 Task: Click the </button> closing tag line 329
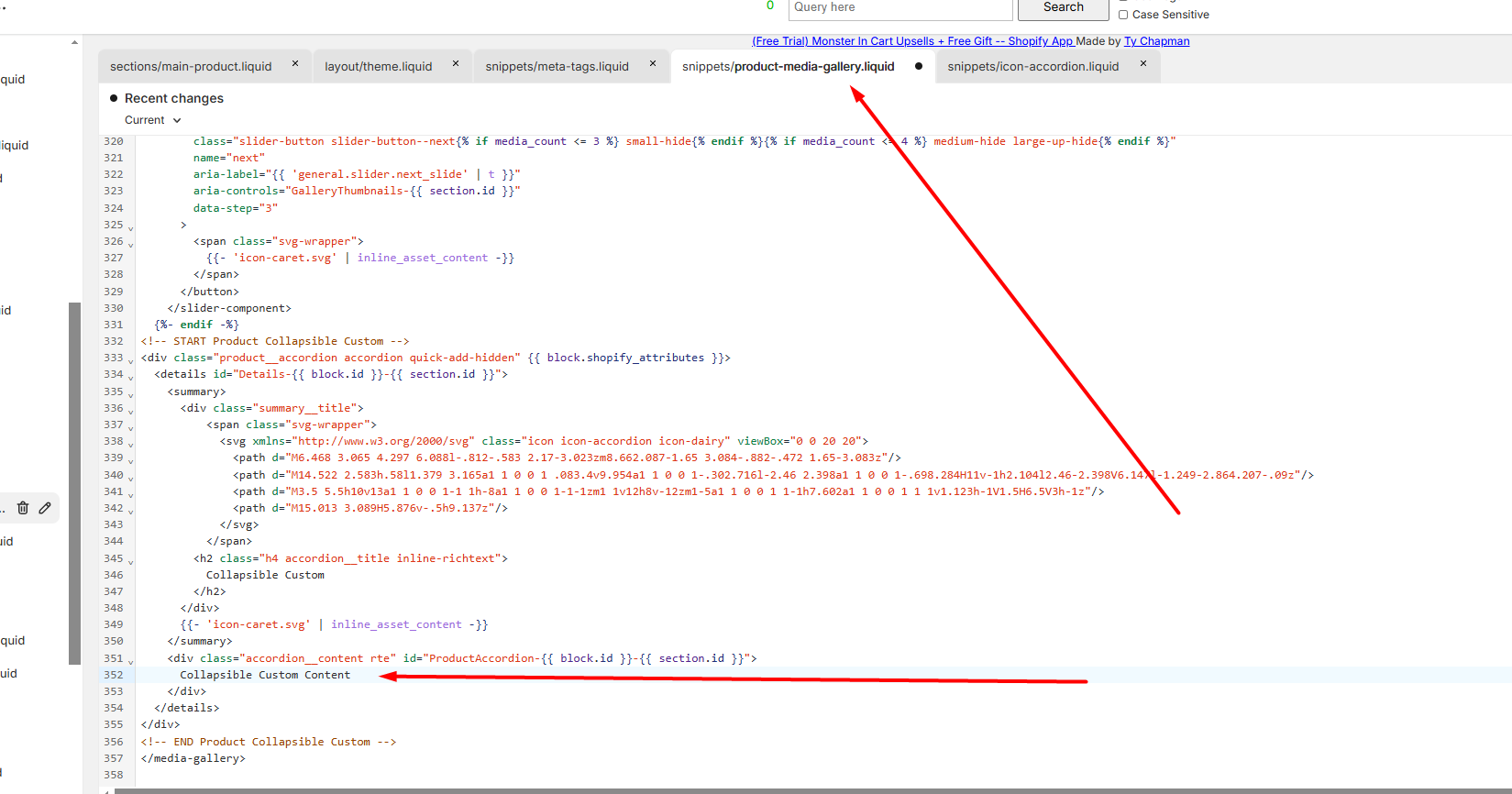point(210,292)
